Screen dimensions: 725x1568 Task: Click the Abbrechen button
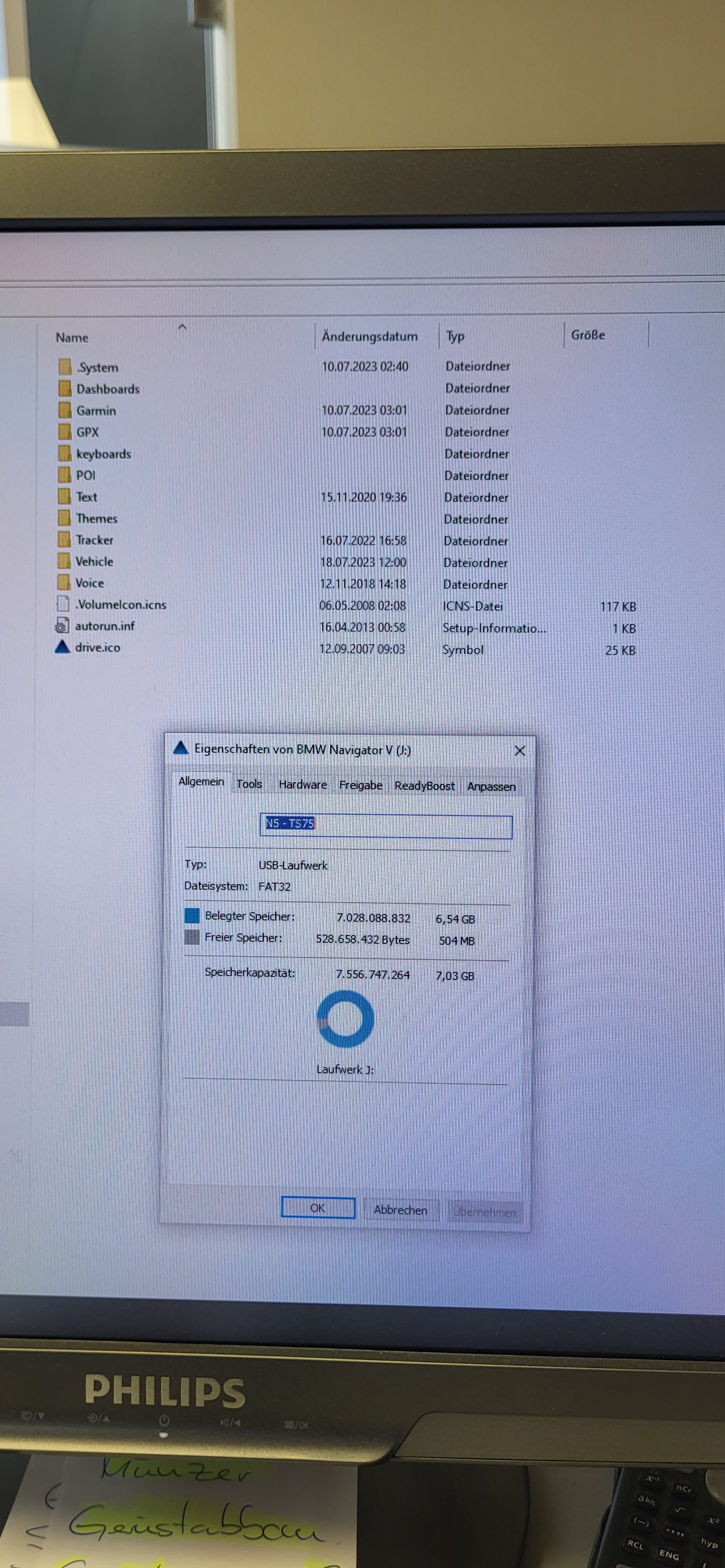pos(400,1209)
